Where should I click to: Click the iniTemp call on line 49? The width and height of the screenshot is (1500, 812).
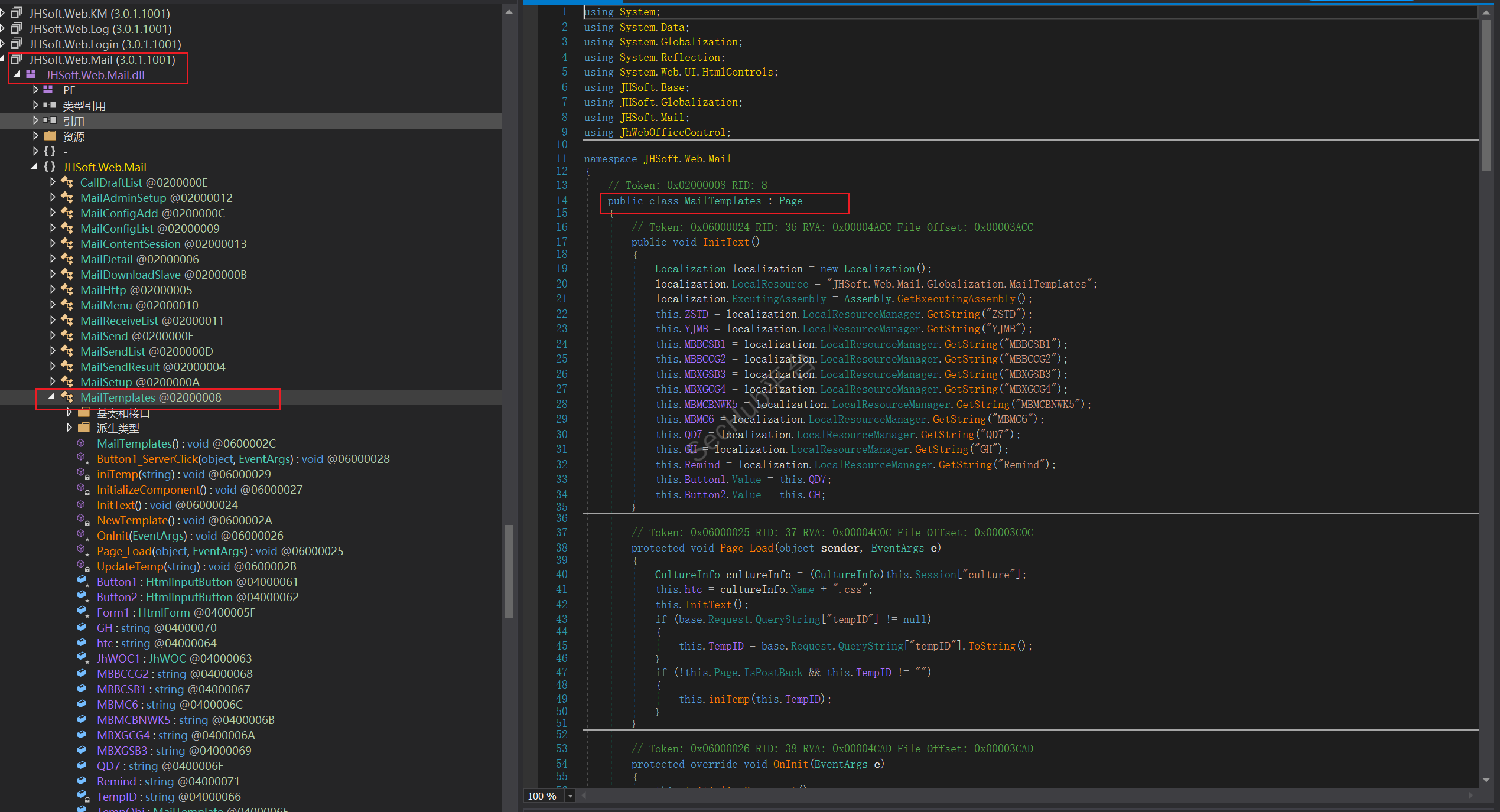(x=728, y=699)
